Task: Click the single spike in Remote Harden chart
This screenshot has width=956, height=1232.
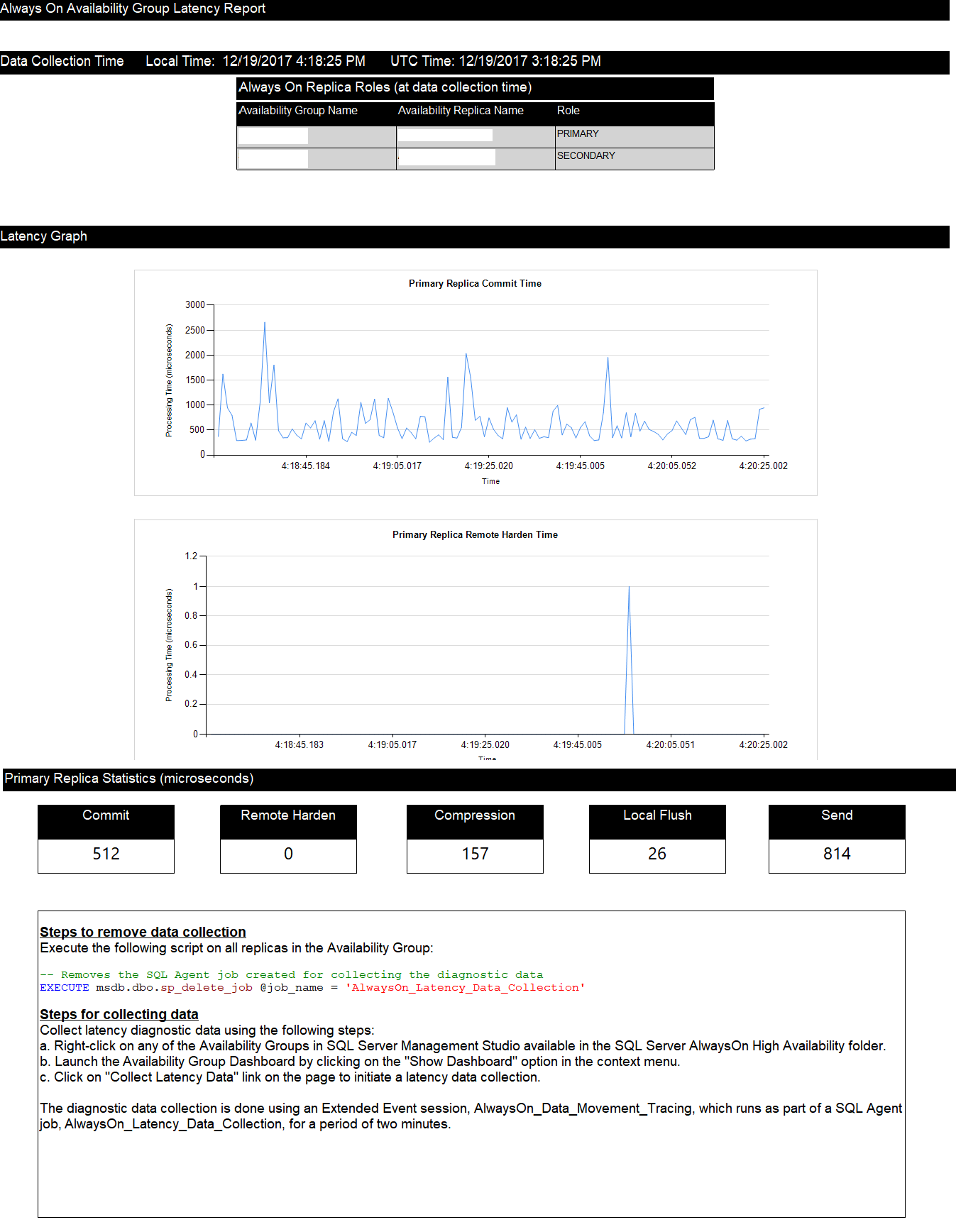Action: click(629, 589)
